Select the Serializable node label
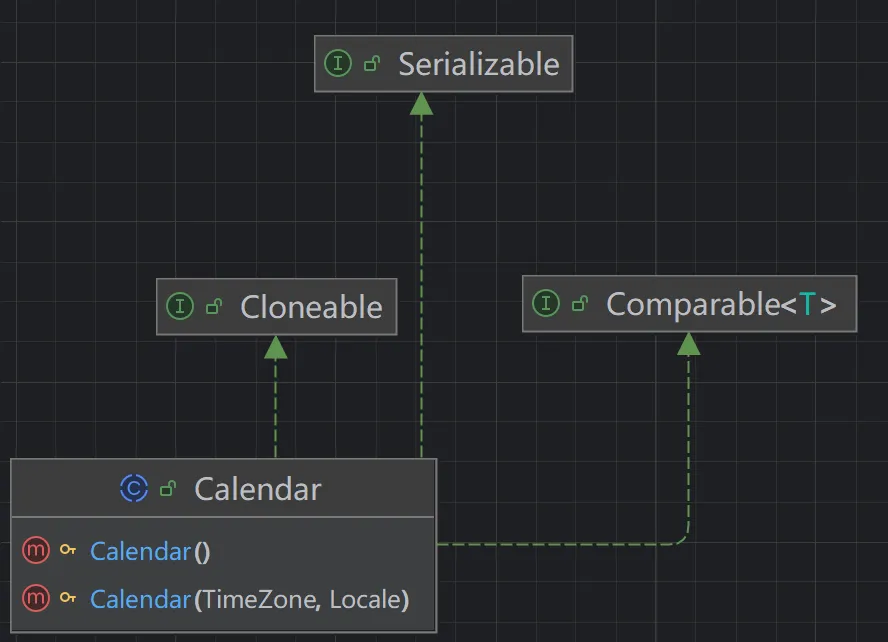The image size is (888, 642). tap(478, 64)
